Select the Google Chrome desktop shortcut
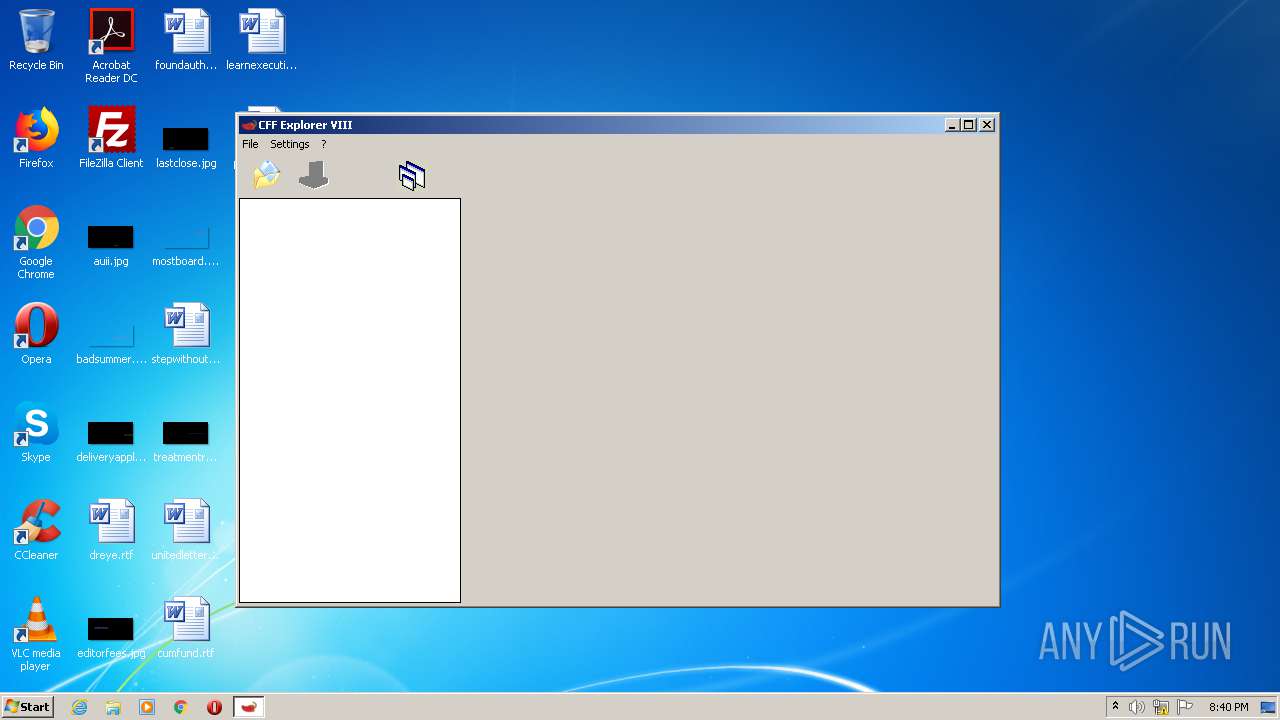 [x=36, y=242]
